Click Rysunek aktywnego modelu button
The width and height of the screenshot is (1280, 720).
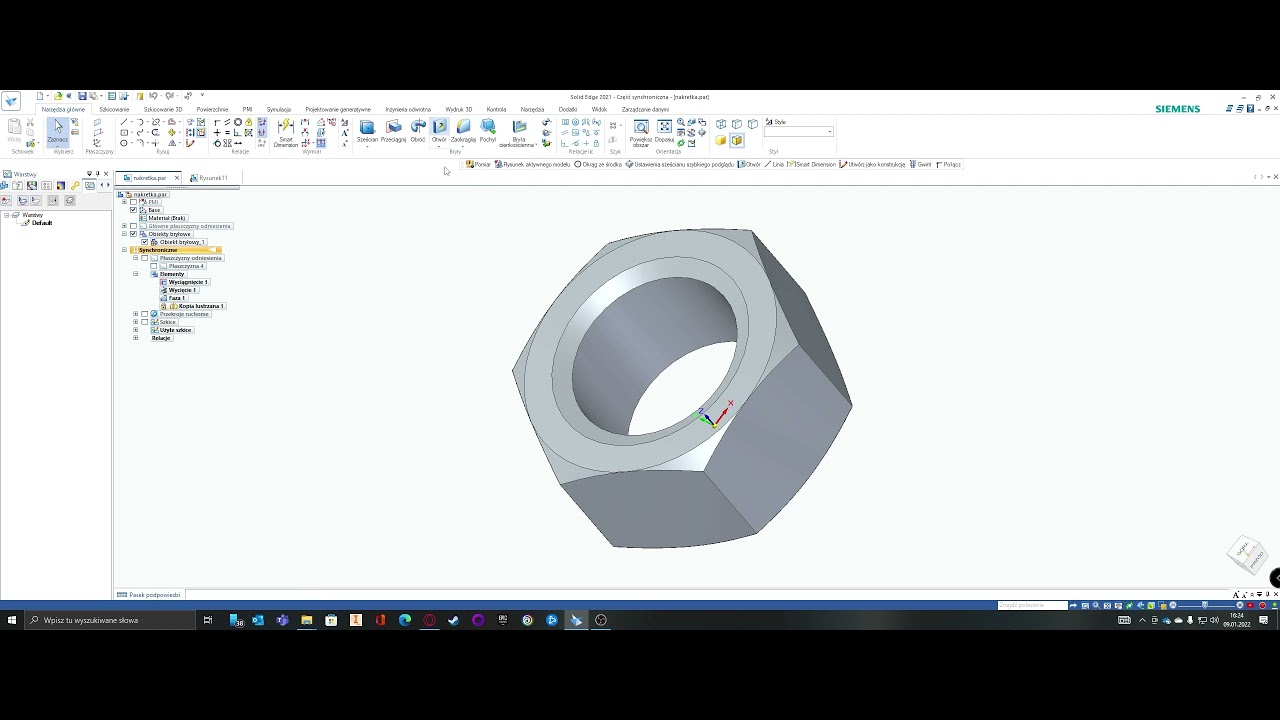coord(532,164)
